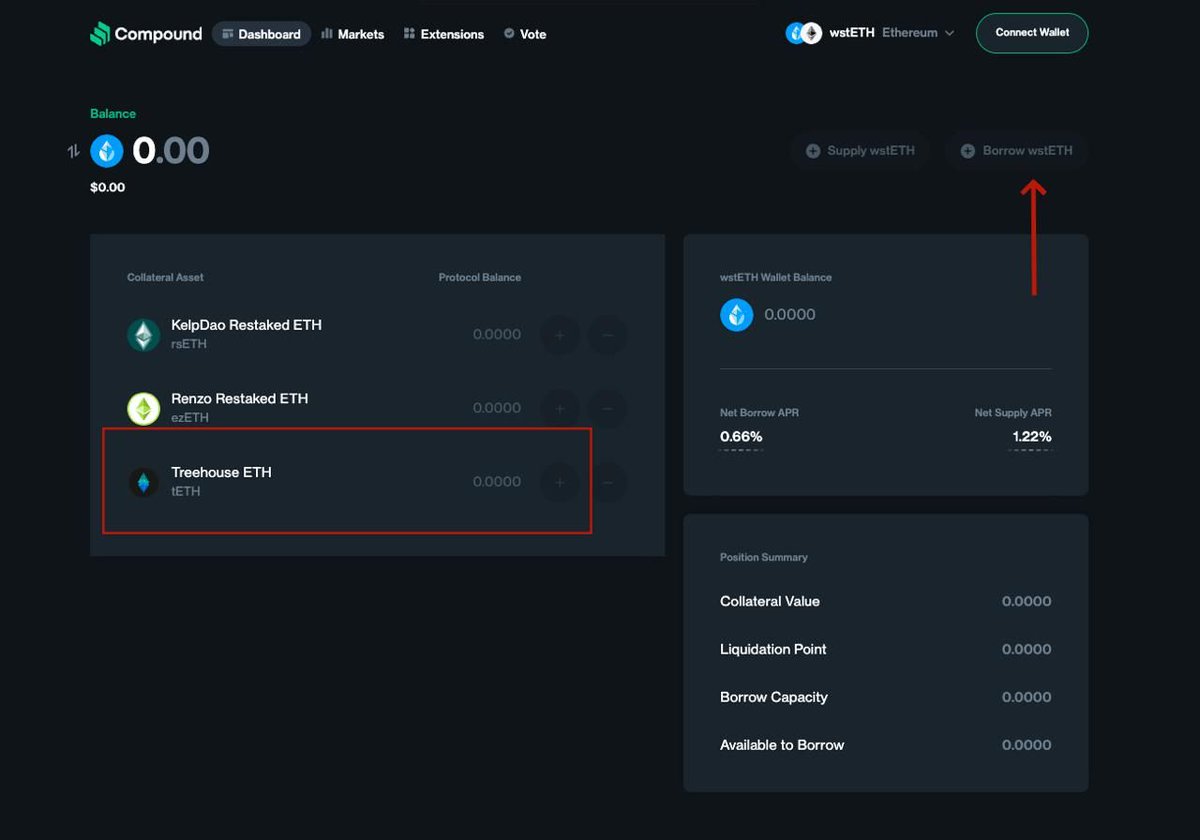Click the Liquidation Point row label

[x=773, y=649]
